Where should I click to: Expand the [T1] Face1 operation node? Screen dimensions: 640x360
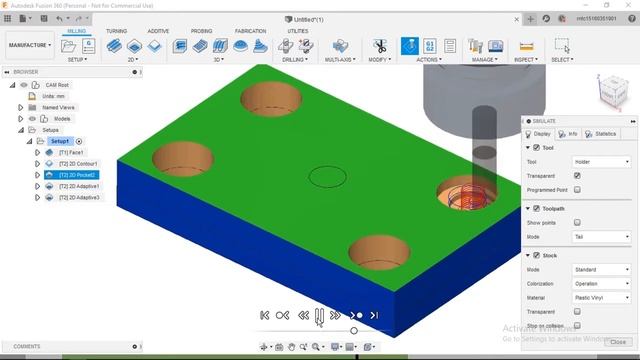(37, 152)
